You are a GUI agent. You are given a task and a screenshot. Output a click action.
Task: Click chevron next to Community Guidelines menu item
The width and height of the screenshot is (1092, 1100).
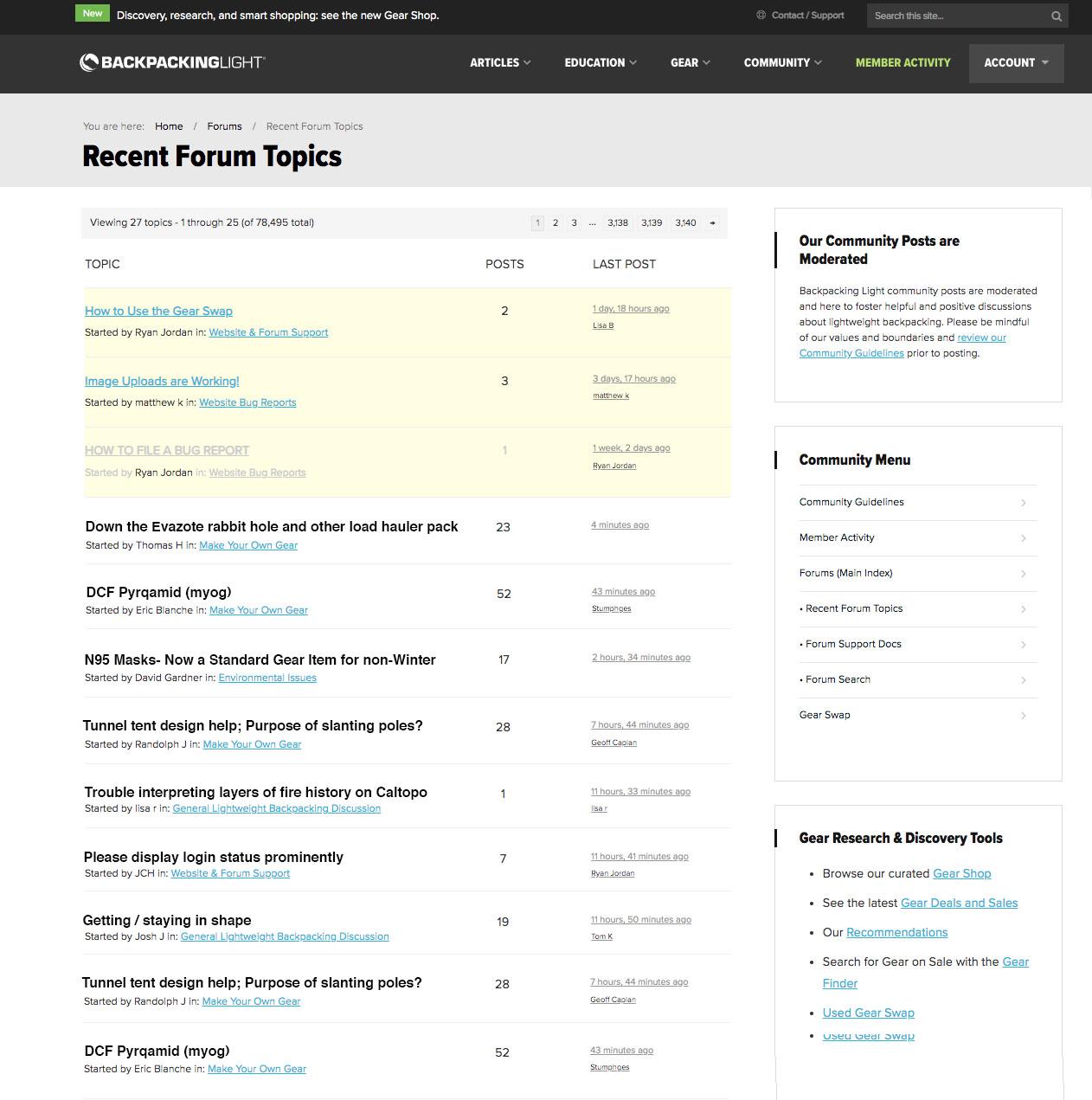(x=1024, y=503)
